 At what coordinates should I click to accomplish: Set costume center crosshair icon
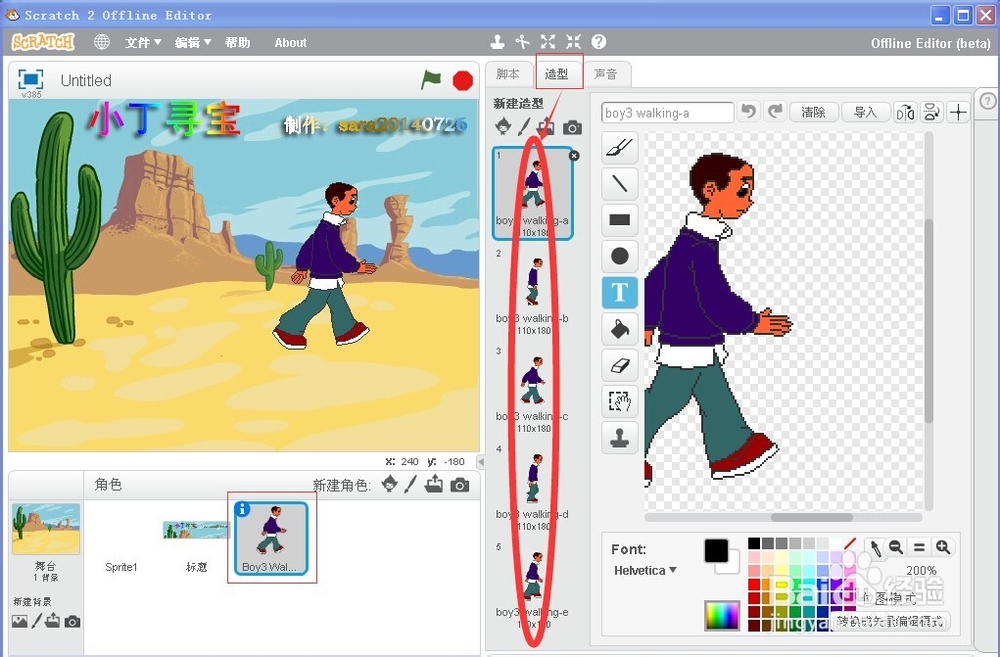pos(958,113)
